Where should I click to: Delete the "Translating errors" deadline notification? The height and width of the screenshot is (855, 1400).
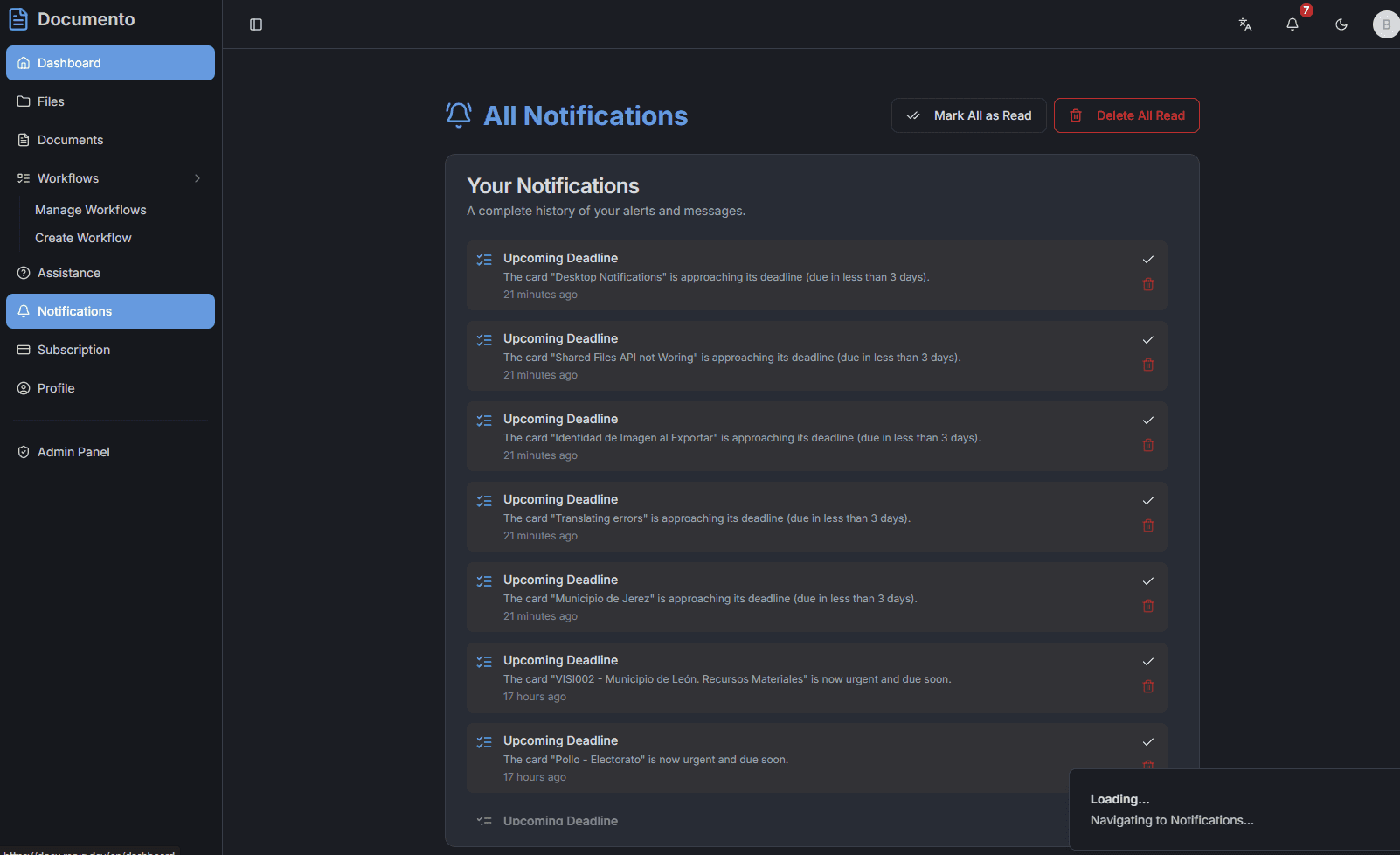click(1148, 525)
